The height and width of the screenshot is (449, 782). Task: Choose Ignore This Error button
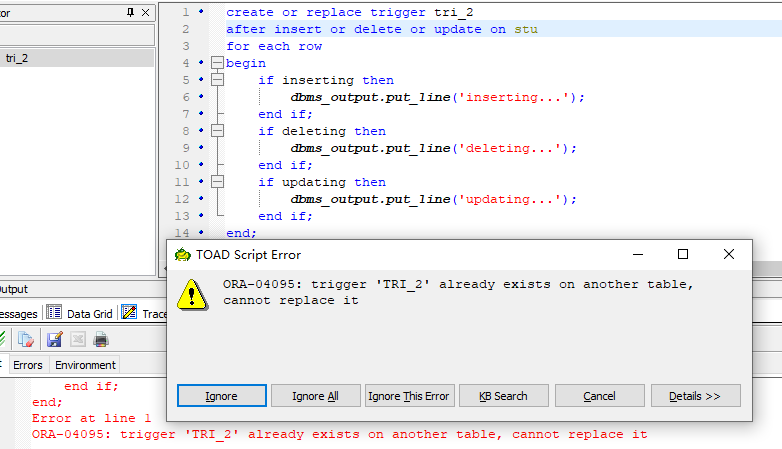click(409, 396)
